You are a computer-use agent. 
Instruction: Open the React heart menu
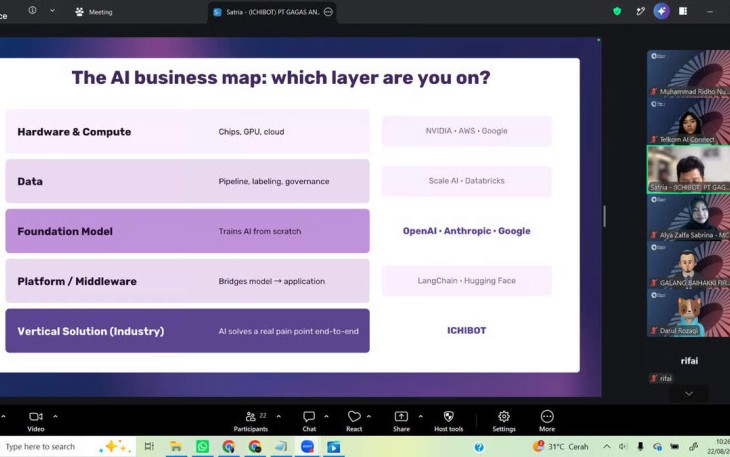coord(354,421)
